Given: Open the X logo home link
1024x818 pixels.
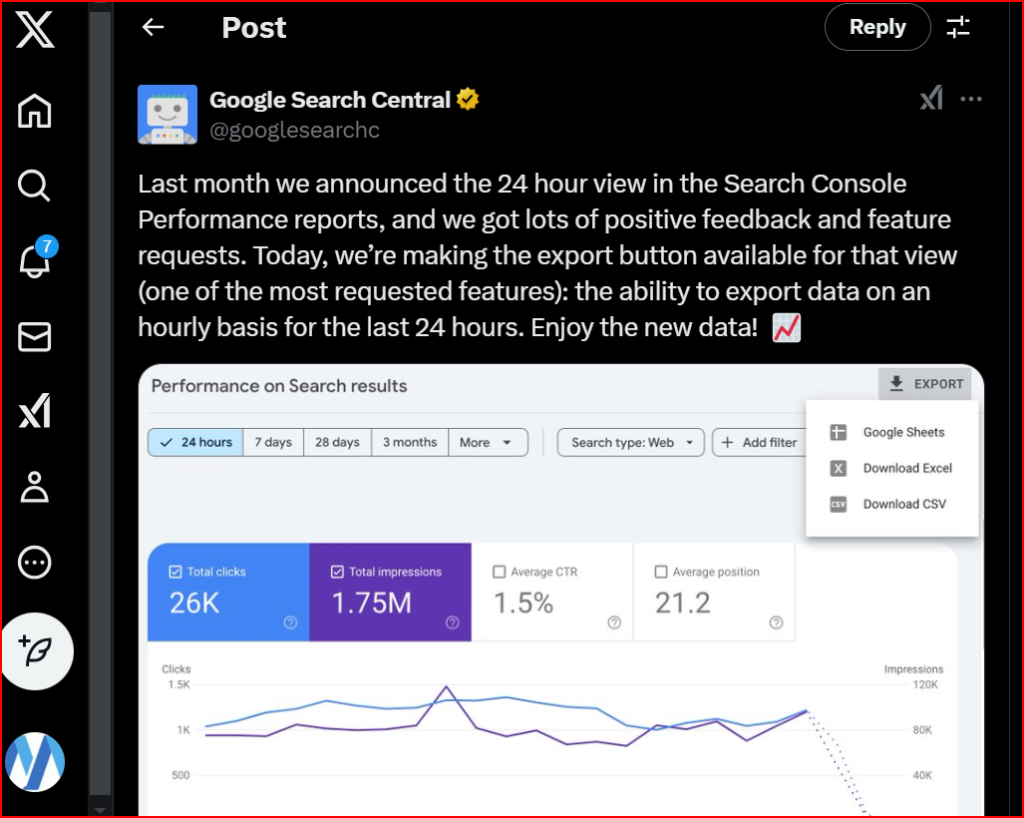Looking at the screenshot, I should click(x=35, y=29).
